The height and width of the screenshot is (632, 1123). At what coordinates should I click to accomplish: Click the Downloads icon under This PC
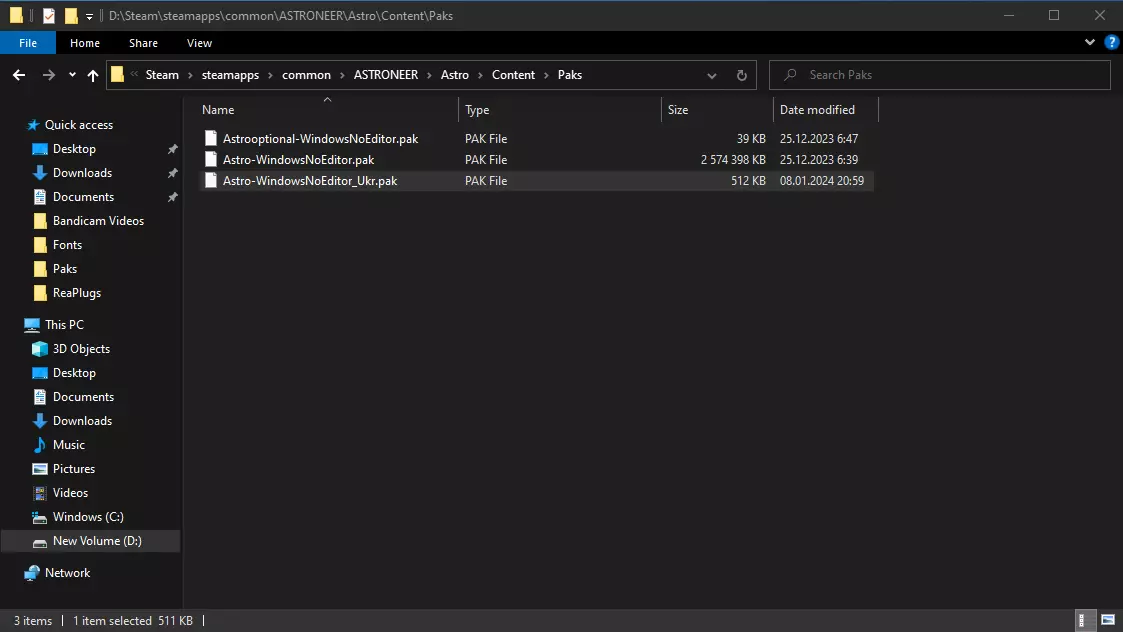40,421
